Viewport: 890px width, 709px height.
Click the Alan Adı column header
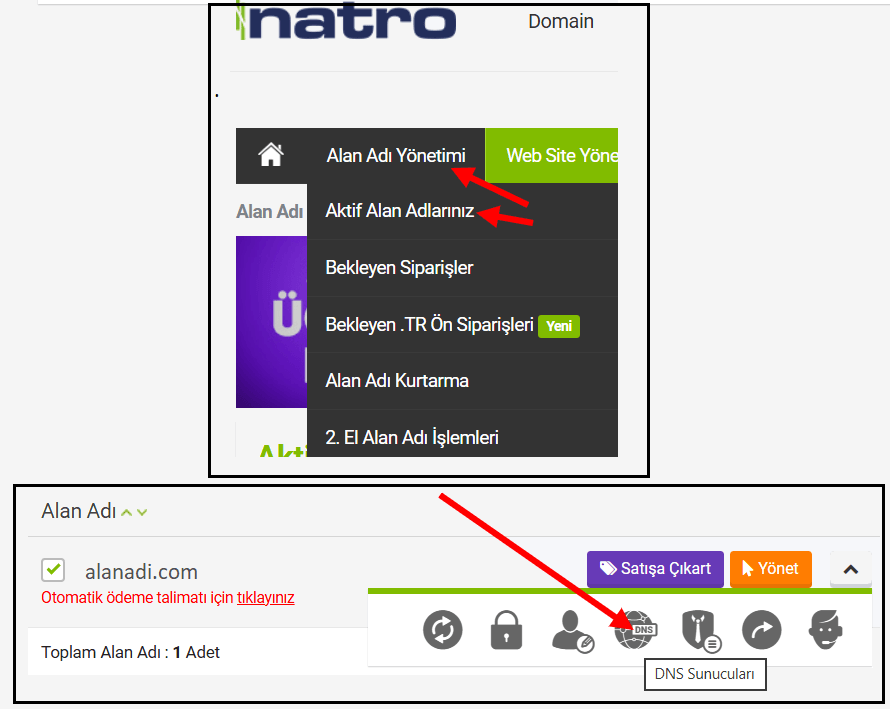coord(78,511)
